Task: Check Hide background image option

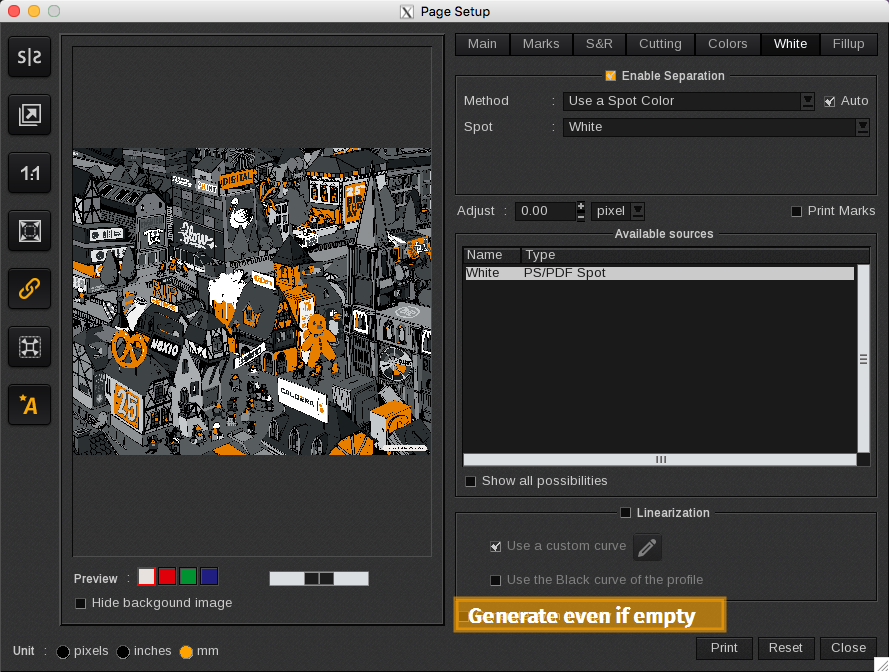Action: pyautogui.click(x=81, y=603)
